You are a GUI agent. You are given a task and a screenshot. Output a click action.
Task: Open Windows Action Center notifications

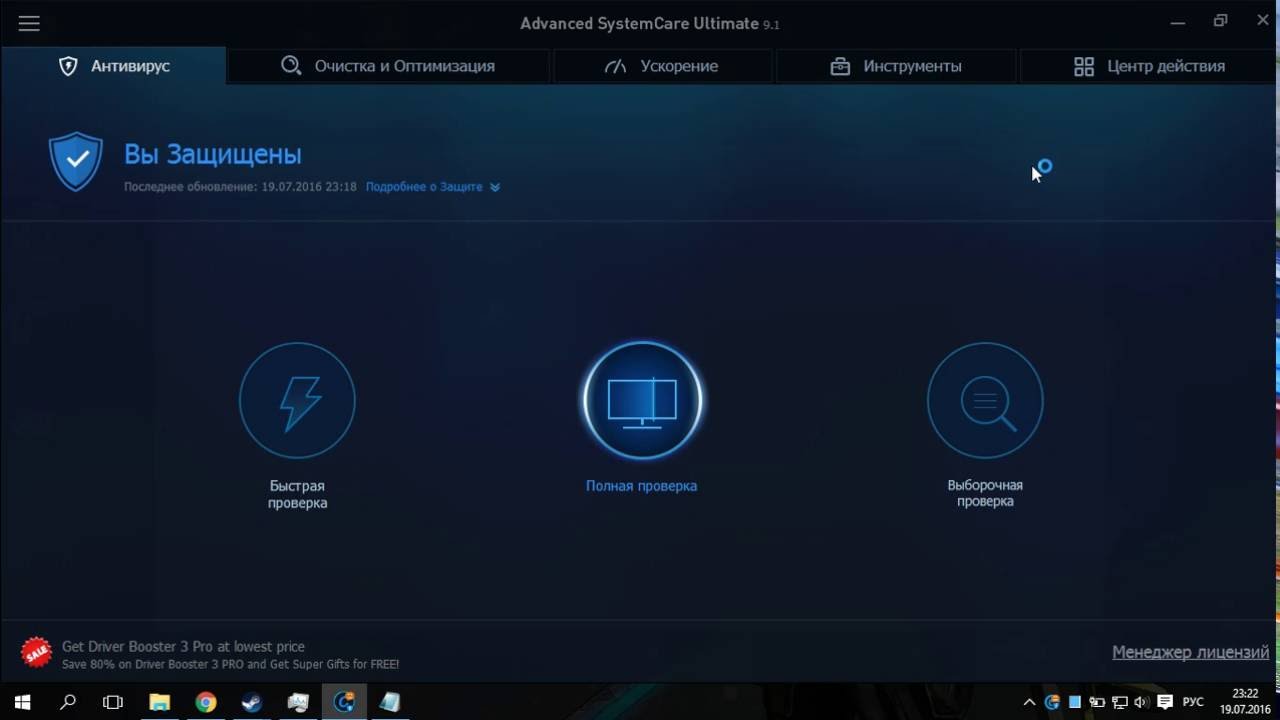(x=1165, y=702)
